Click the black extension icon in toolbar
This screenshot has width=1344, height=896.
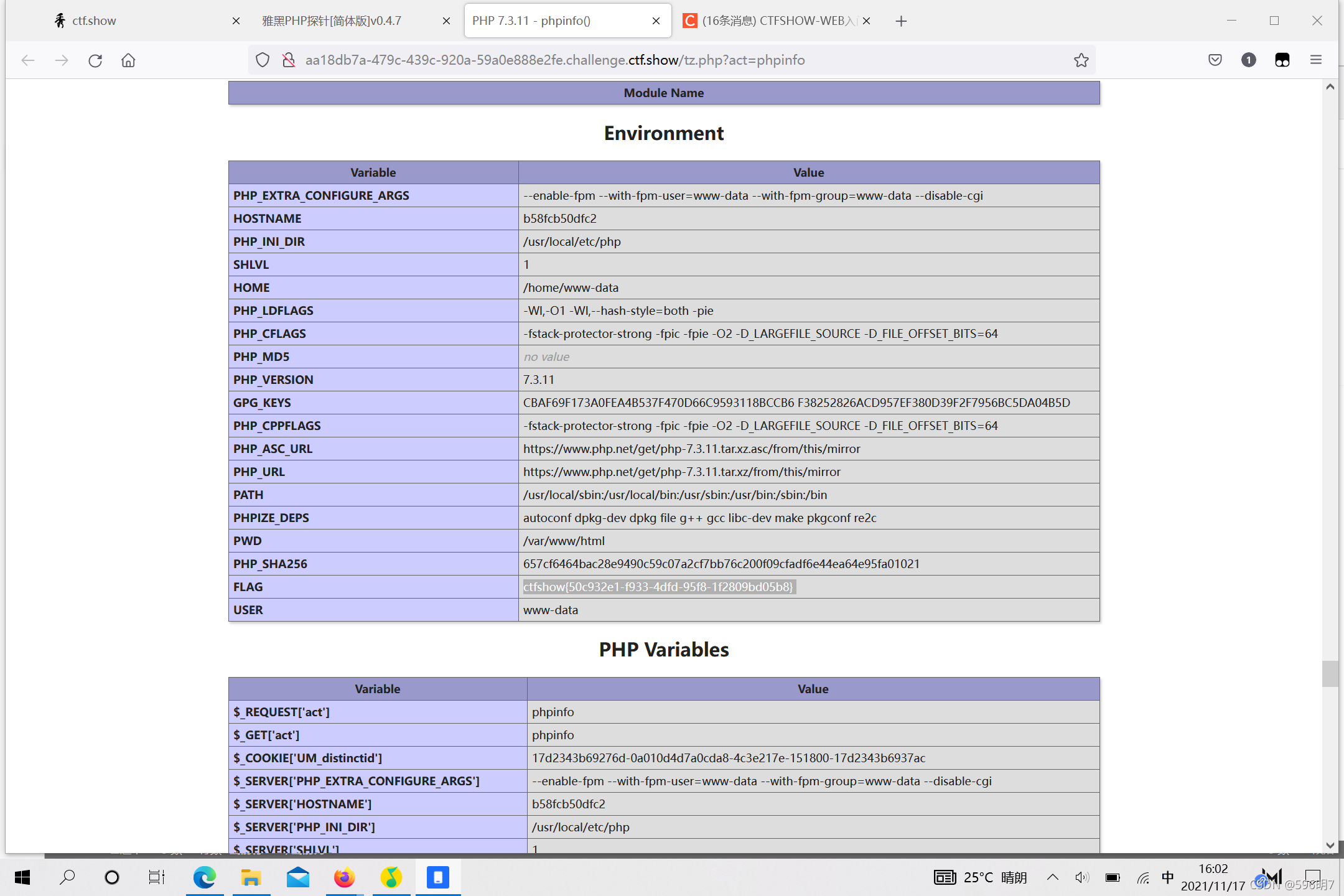(1282, 60)
